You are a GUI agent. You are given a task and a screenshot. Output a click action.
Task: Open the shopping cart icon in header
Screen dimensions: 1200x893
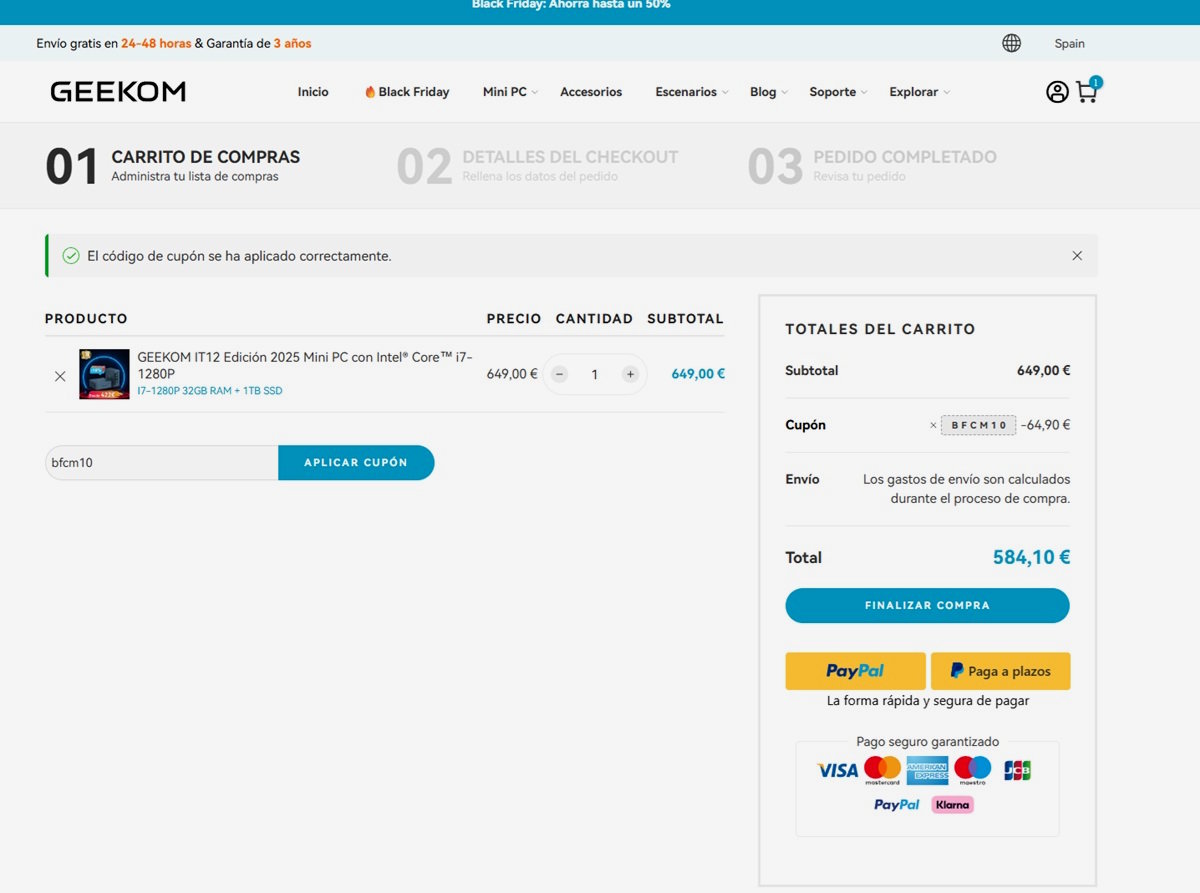pos(1087,92)
